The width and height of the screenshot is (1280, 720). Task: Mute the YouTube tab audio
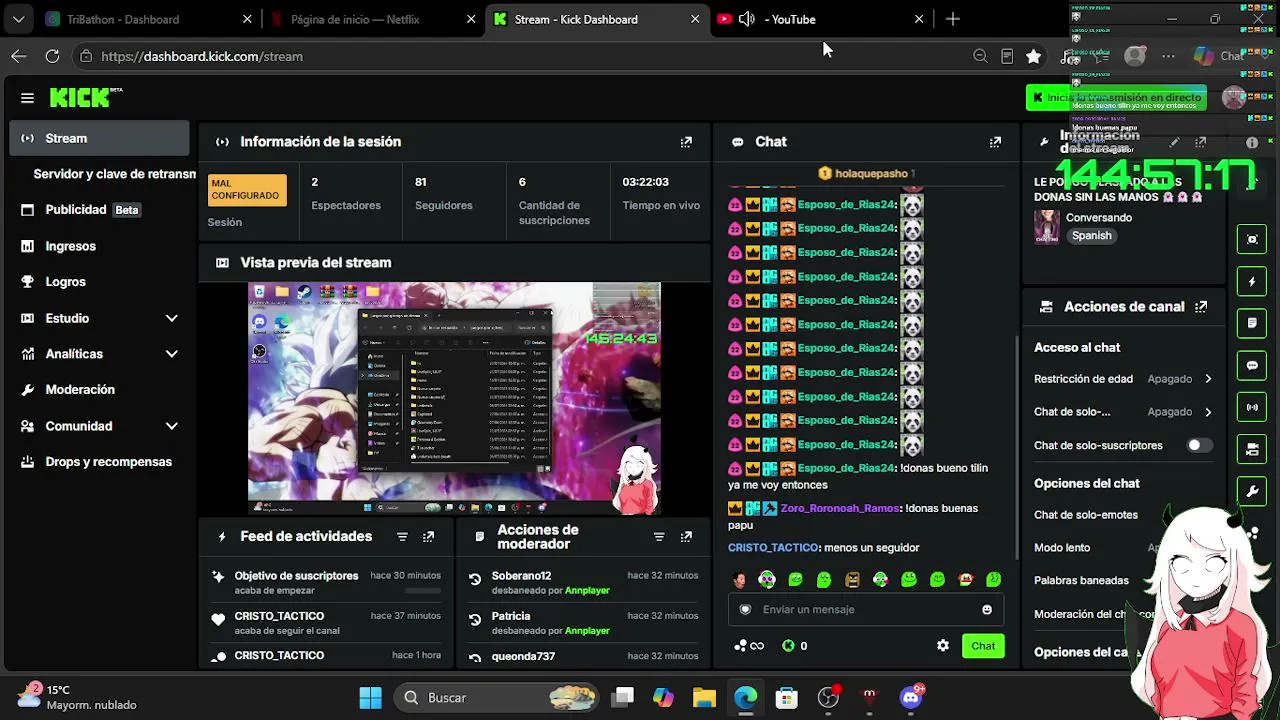point(746,19)
